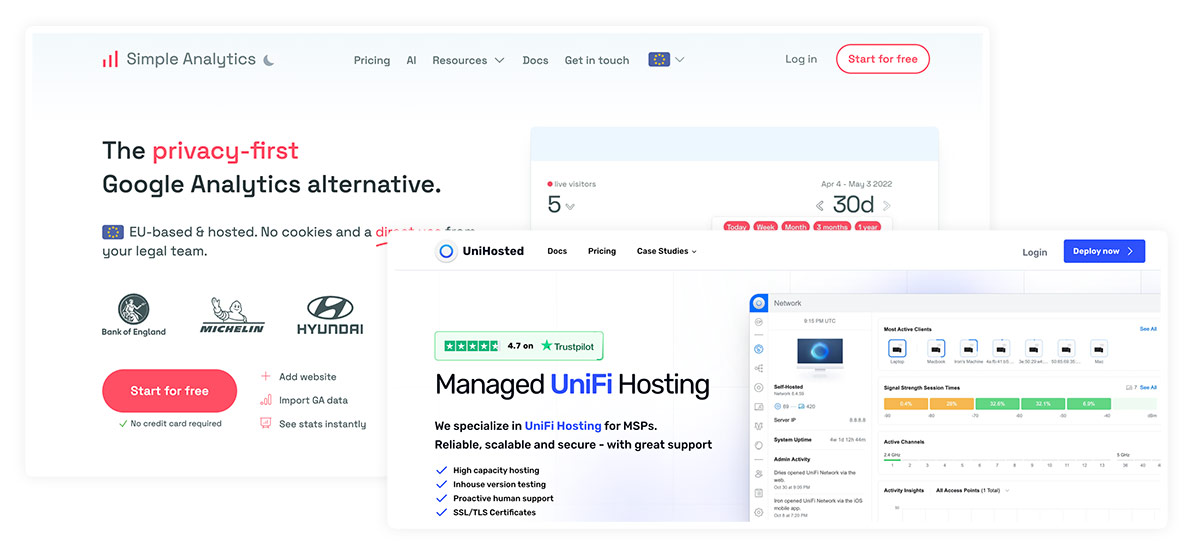
Task: Open Pricing in the Simple Analytics nav
Action: (x=372, y=60)
